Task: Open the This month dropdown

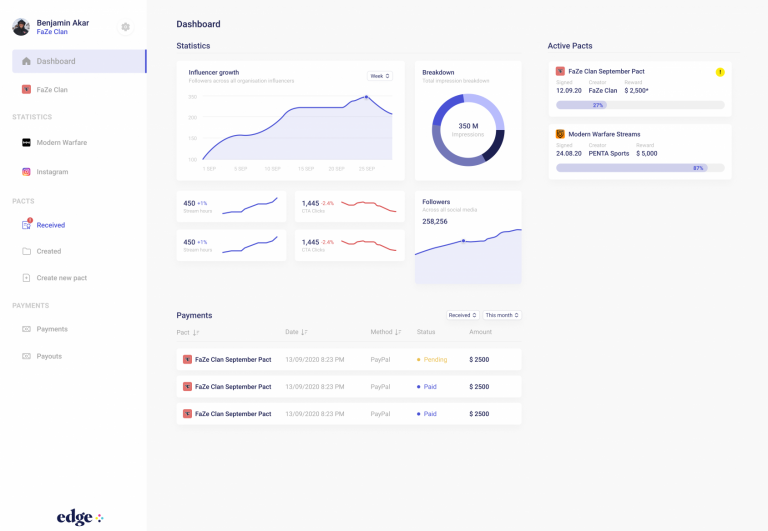Action: 502,315
